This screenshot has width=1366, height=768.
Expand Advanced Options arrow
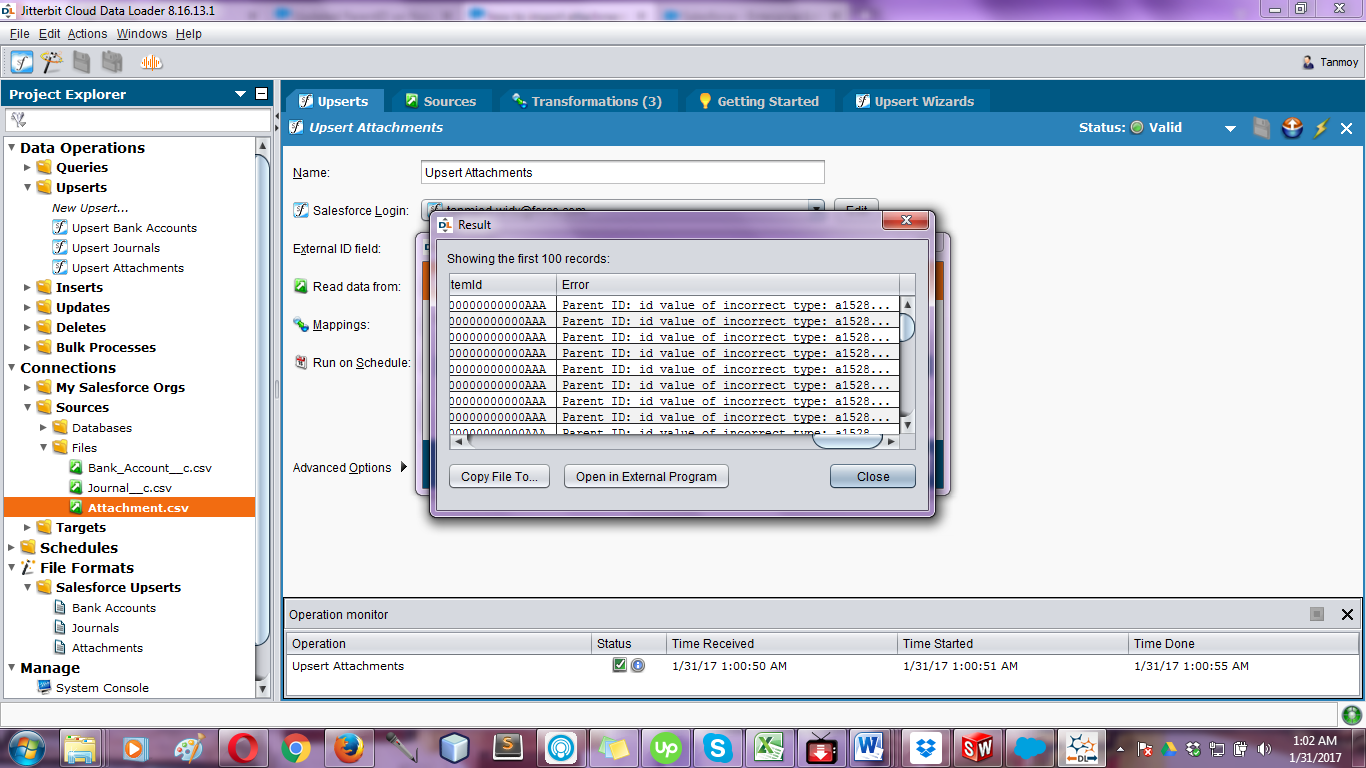pos(404,467)
